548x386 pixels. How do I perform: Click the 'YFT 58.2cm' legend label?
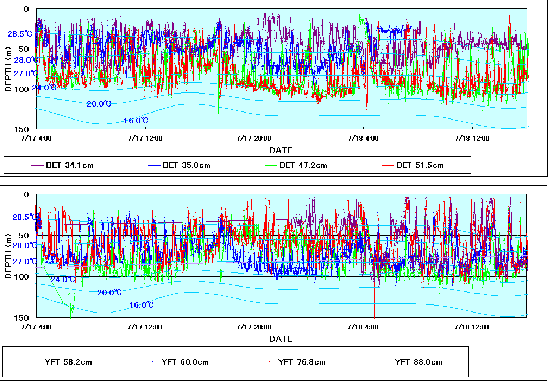click(68, 362)
